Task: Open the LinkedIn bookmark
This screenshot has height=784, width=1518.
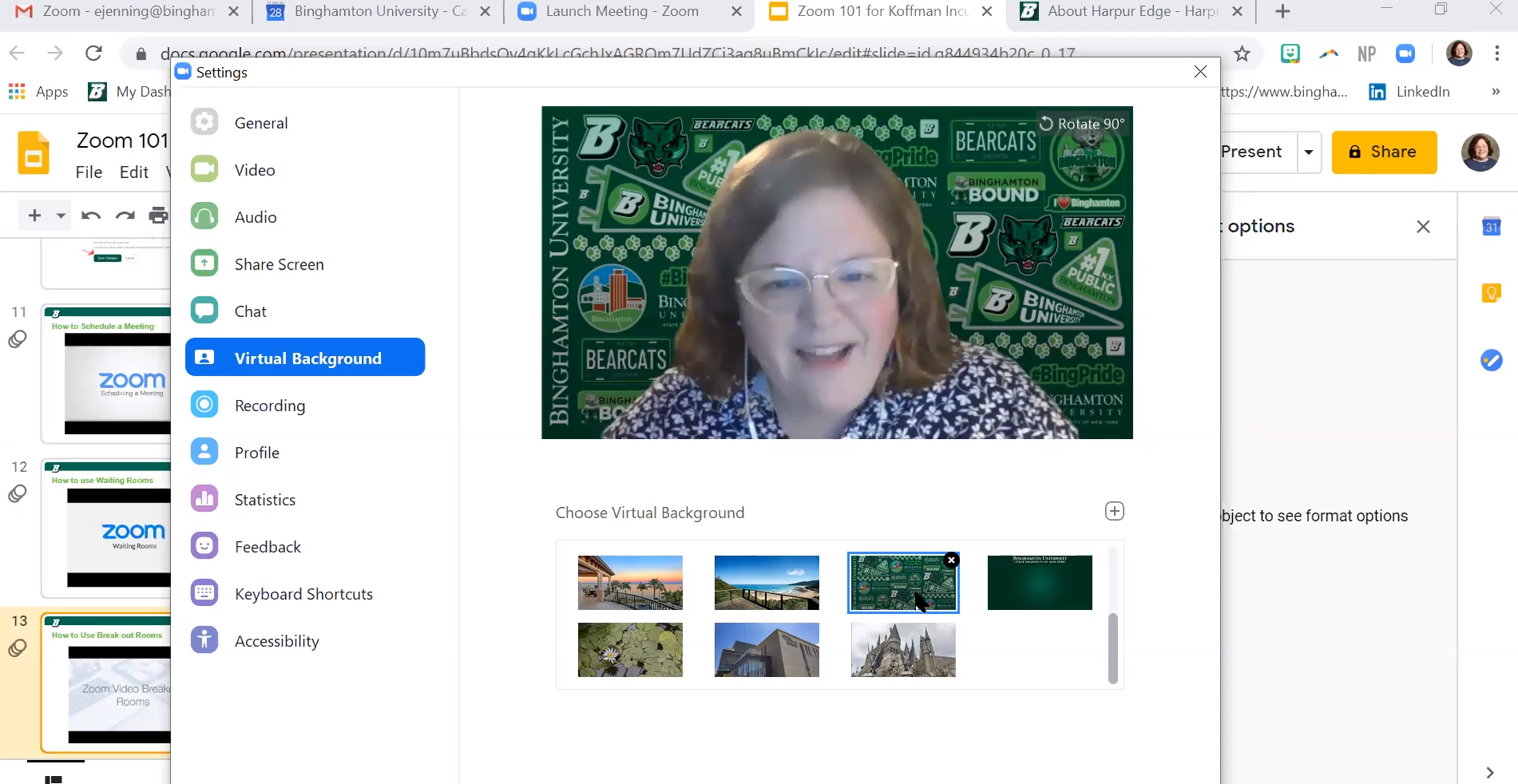Action: (1409, 92)
